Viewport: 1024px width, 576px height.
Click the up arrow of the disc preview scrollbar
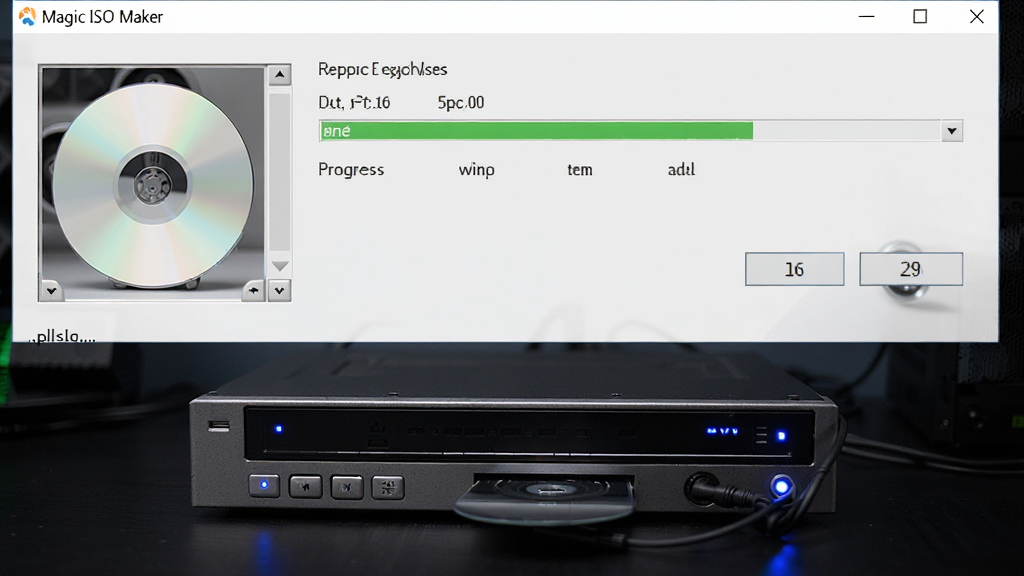(x=280, y=74)
